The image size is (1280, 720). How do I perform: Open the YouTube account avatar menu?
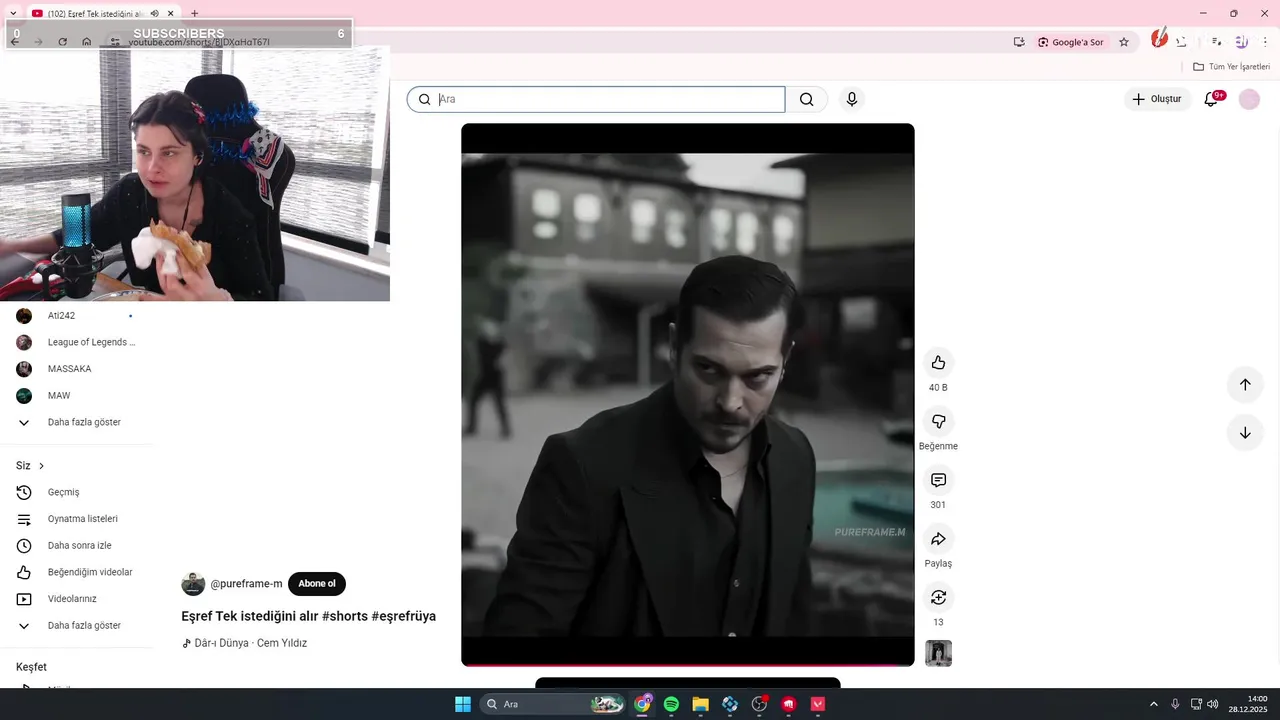point(1249,99)
